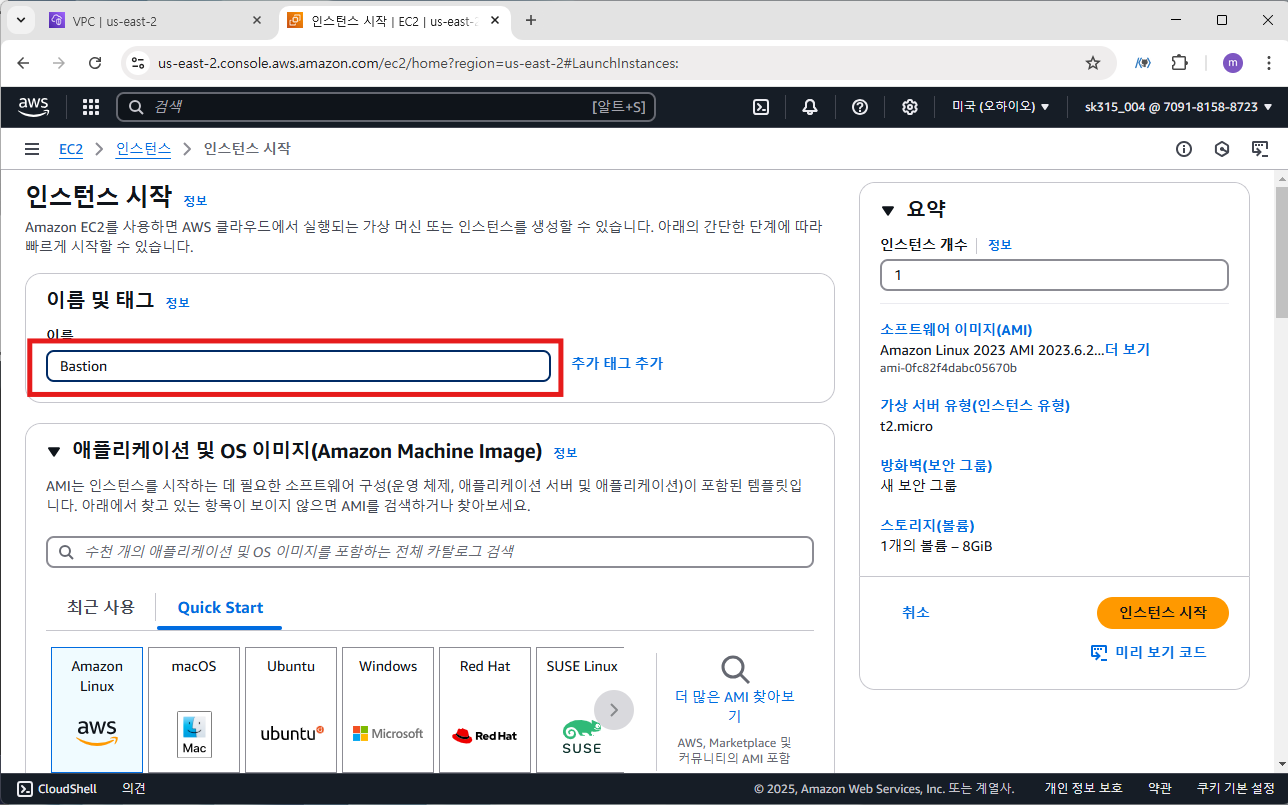
Task: Open the browser extensions puzzle icon
Action: (1180, 63)
